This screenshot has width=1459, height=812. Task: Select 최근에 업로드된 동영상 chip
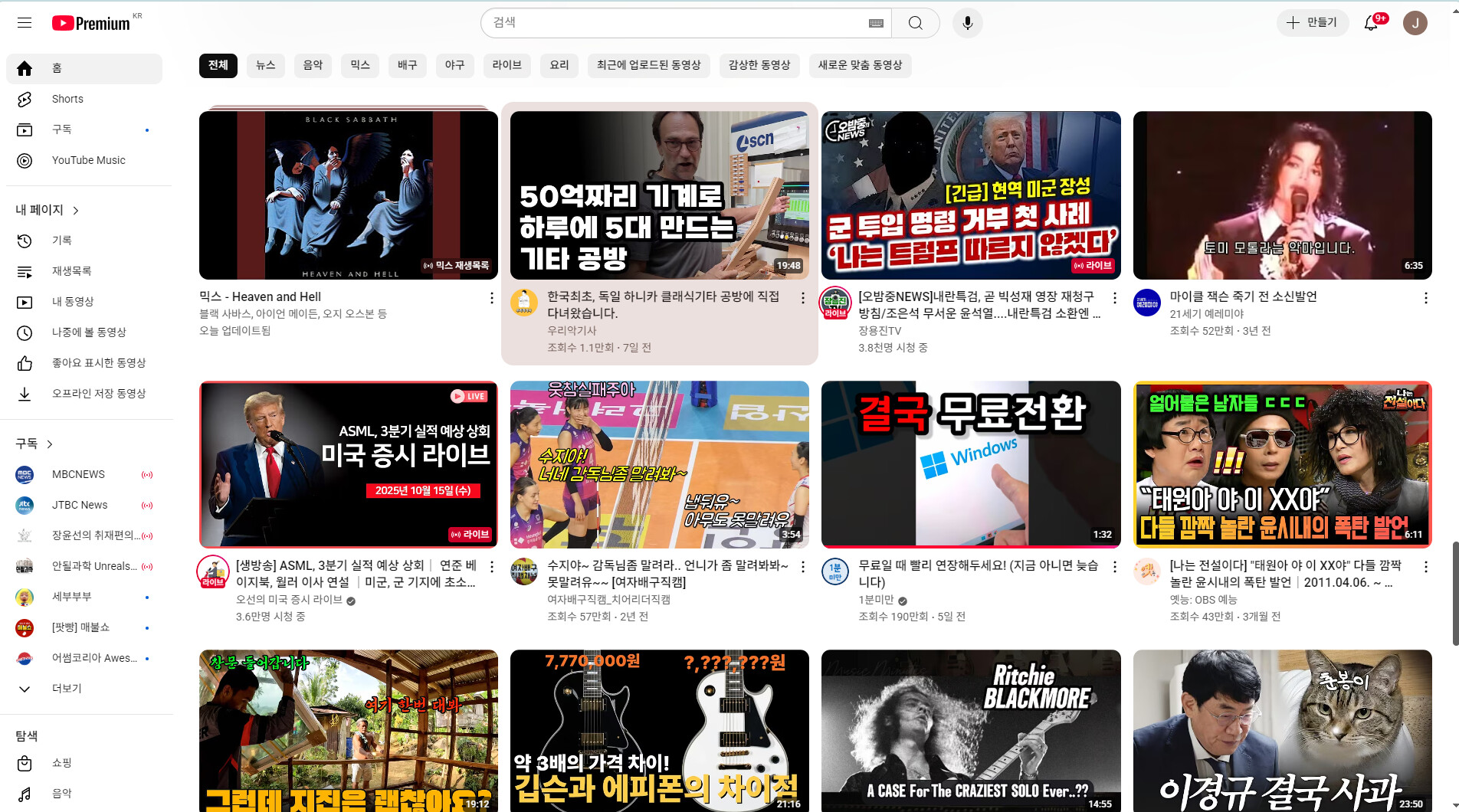tap(649, 65)
